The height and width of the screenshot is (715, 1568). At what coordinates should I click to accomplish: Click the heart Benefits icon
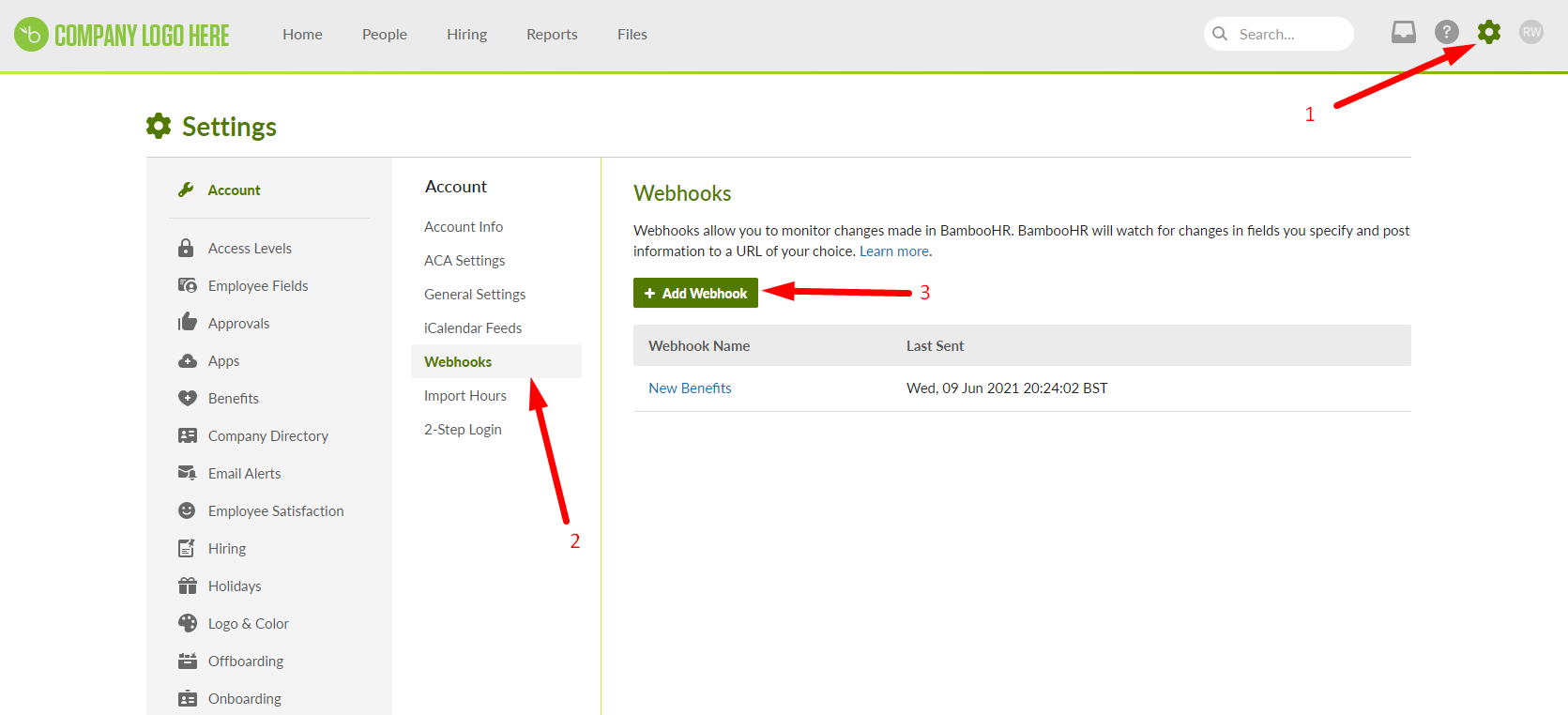click(188, 398)
